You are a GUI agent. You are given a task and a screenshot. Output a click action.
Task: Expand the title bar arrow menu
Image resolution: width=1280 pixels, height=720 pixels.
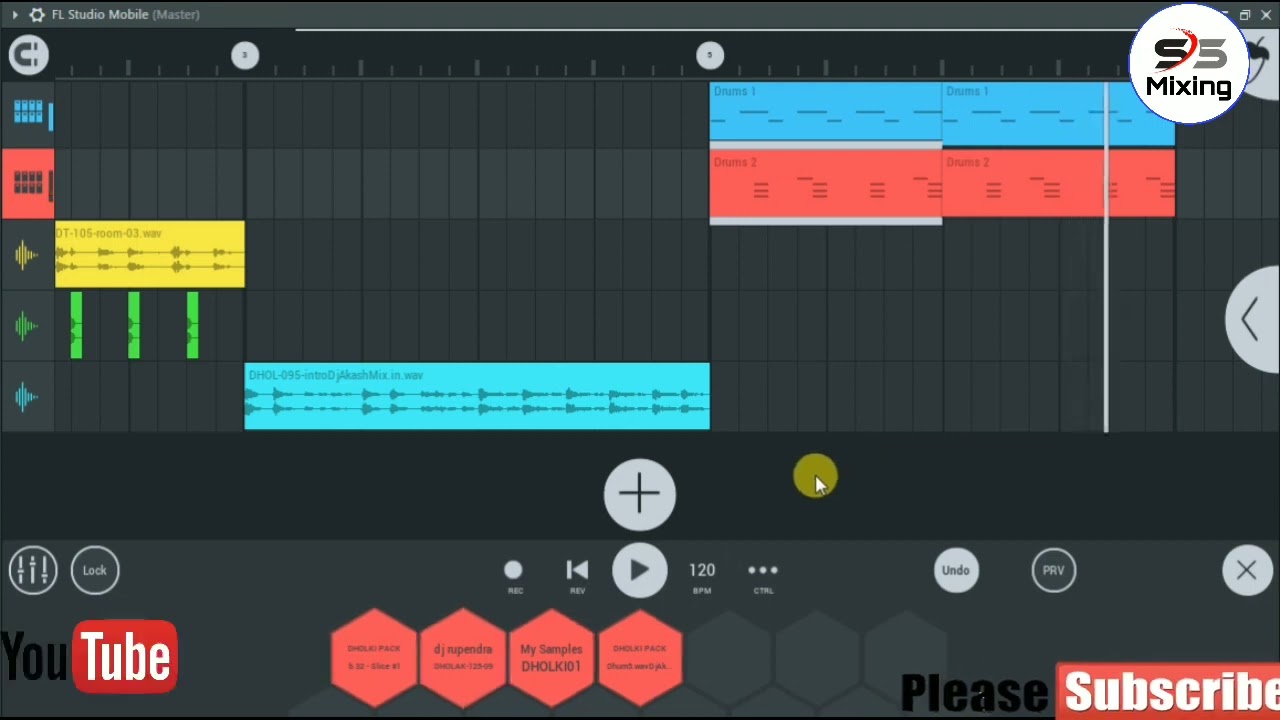(14, 14)
